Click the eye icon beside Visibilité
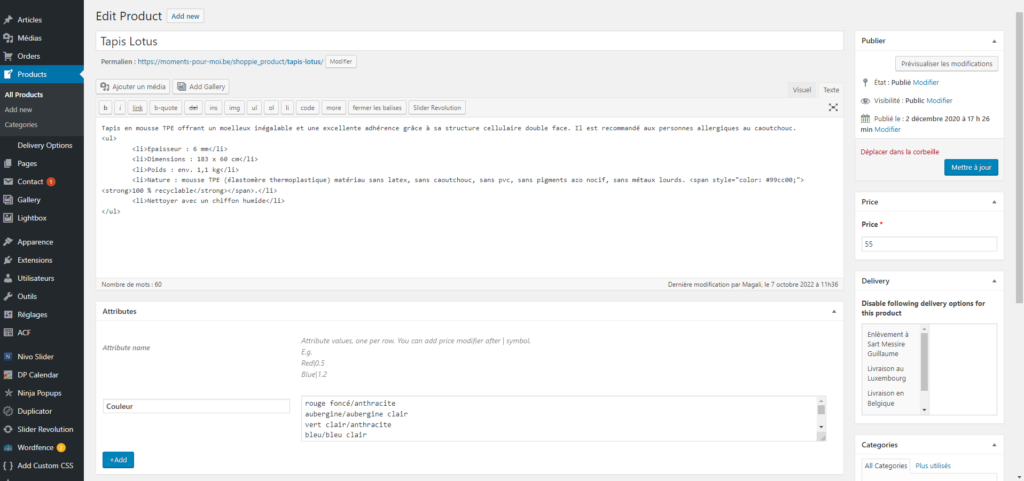This screenshot has width=1024, height=481. (866, 101)
